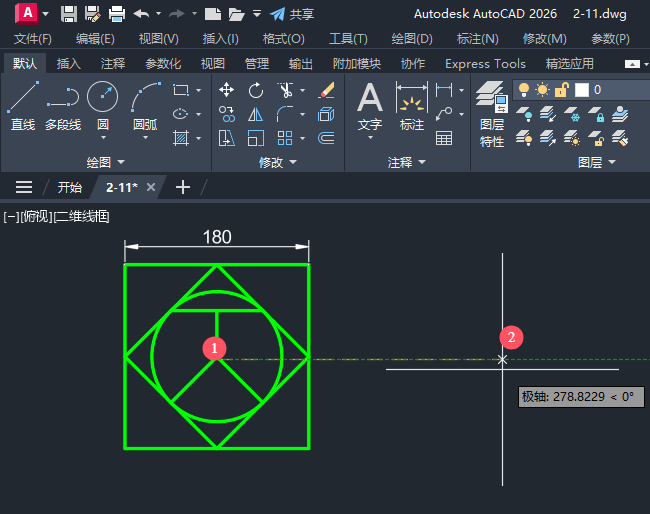The image size is (650, 514).
Task: Add a new drawing tab with plus
Action: (183, 187)
